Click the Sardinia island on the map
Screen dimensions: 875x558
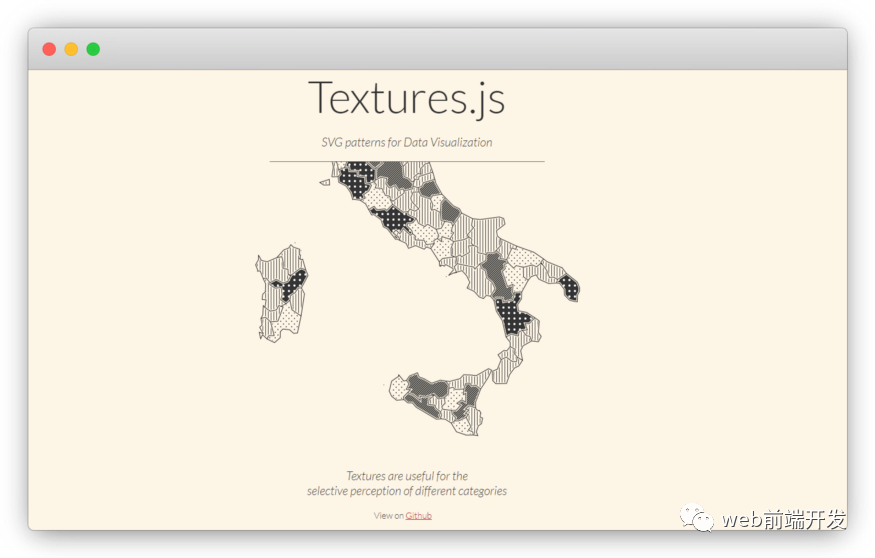click(x=282, y=294)
